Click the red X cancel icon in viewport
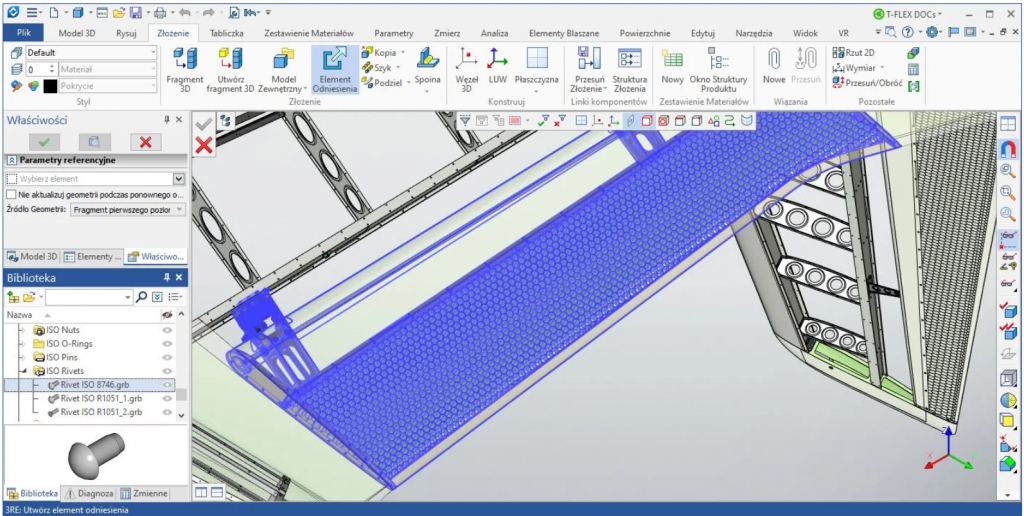The height and width of the screenshot is (516, 1024). (204, 146)
